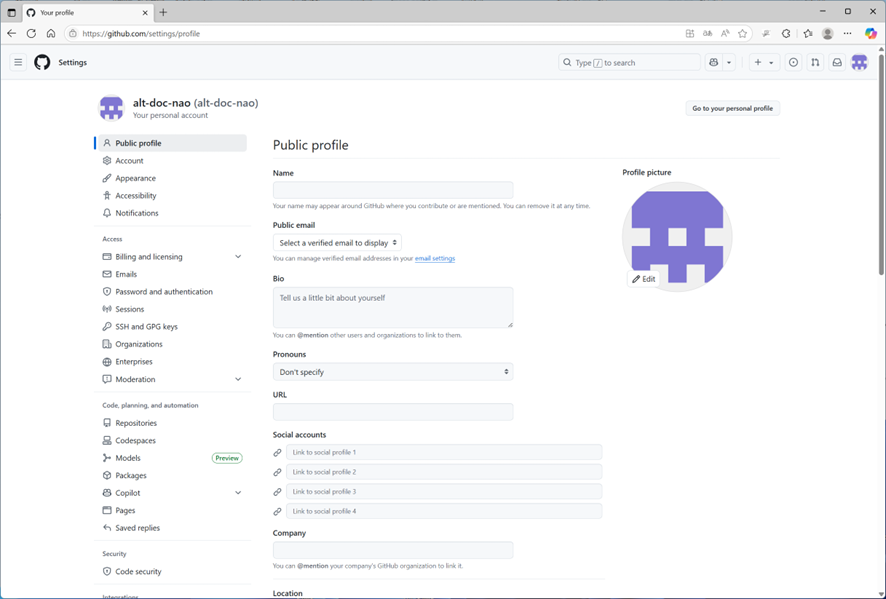This screenshot has height=599, width=886.
Task: Open Pages settings page
Action: [x=172, y=510]
